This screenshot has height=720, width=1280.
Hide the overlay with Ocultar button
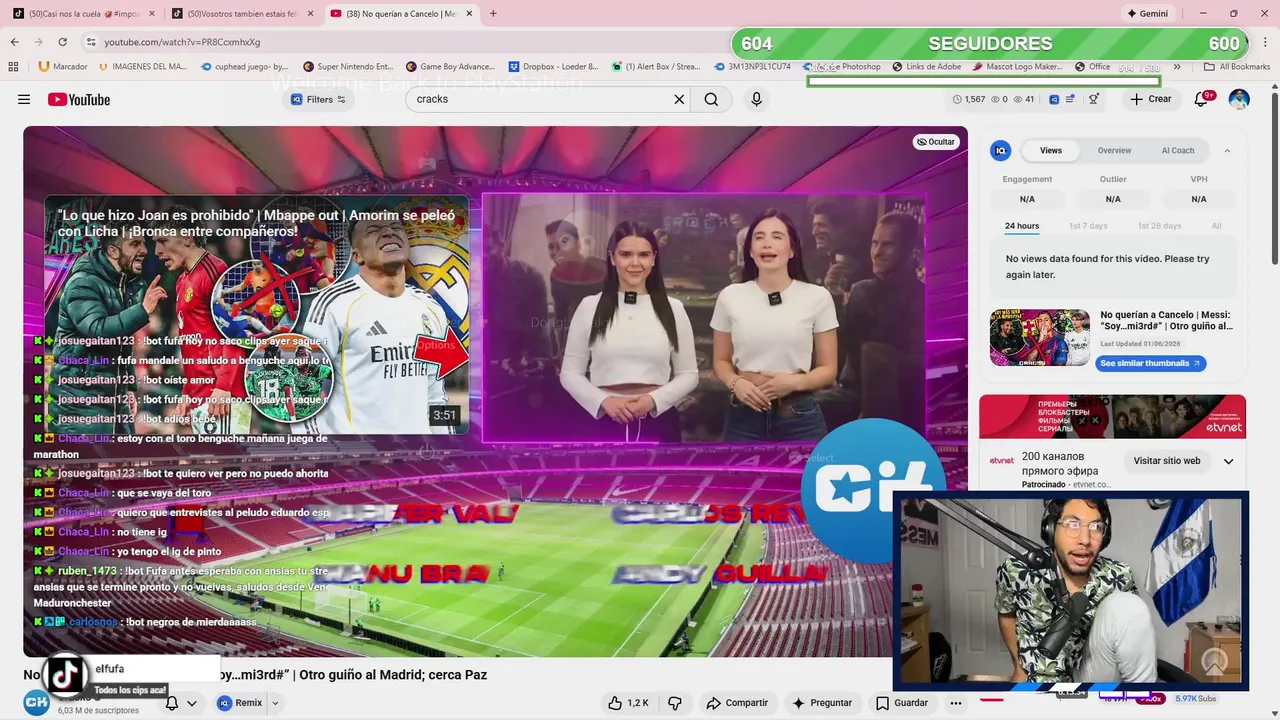point(936,142)
